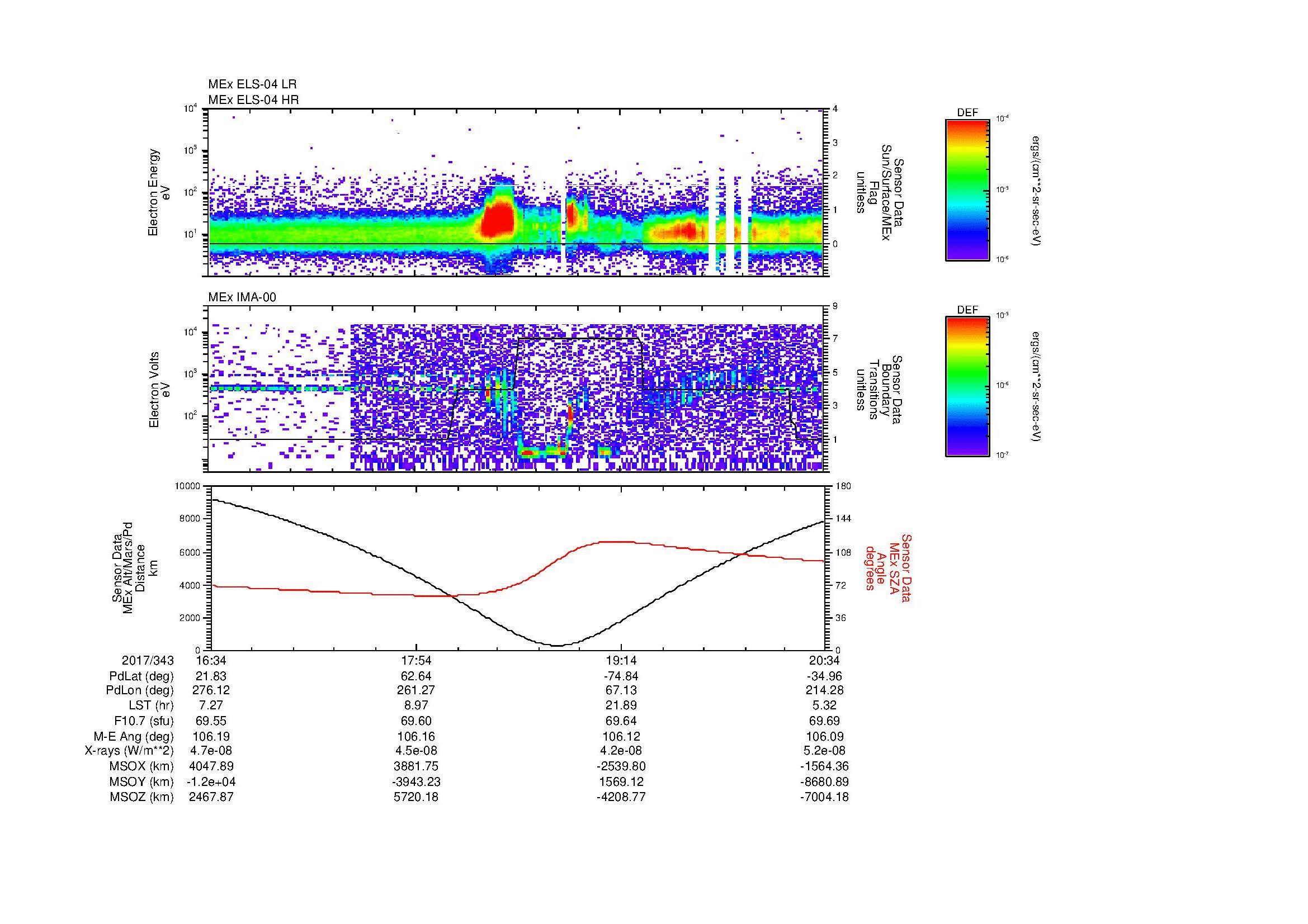This screenshot has width=1308, height=924.
Task: Click the '20:34' time tick label
Action: [825, 660]
